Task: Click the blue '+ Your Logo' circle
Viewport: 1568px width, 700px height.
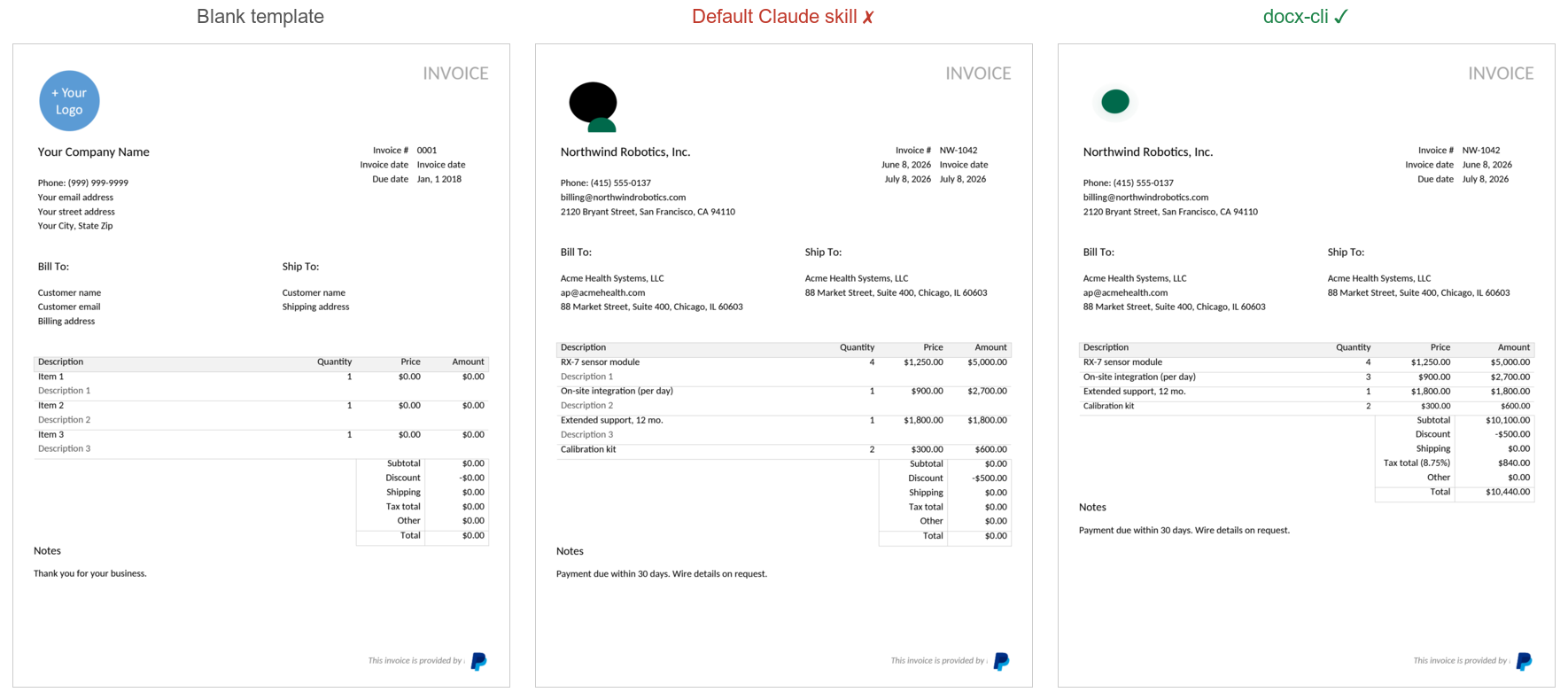Action: point(69,101)
